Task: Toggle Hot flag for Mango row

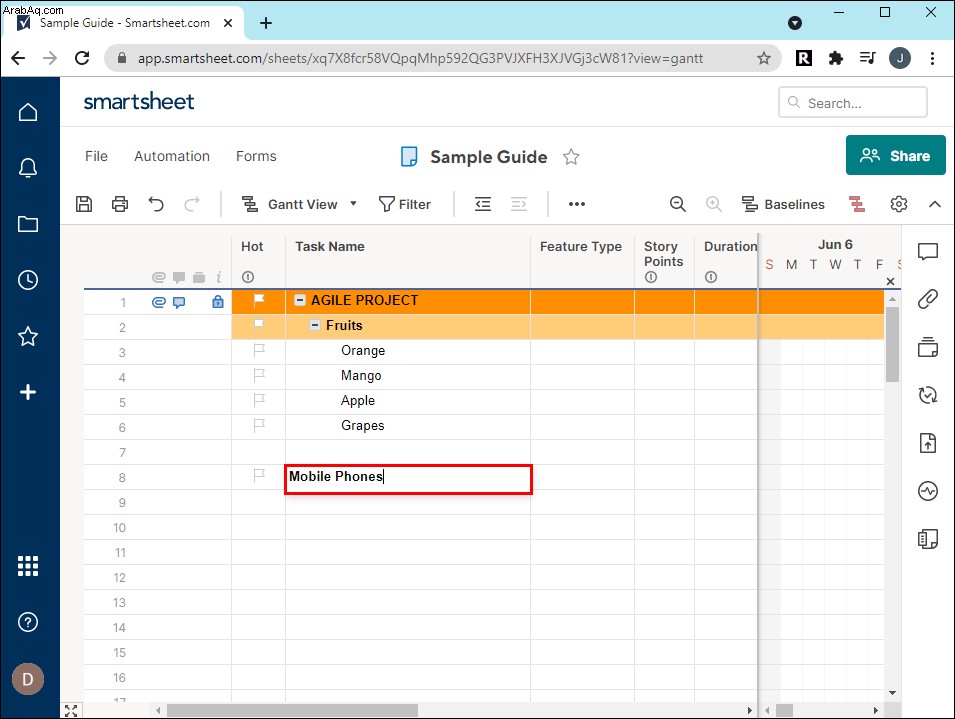Action: click(x=259, y=374)
